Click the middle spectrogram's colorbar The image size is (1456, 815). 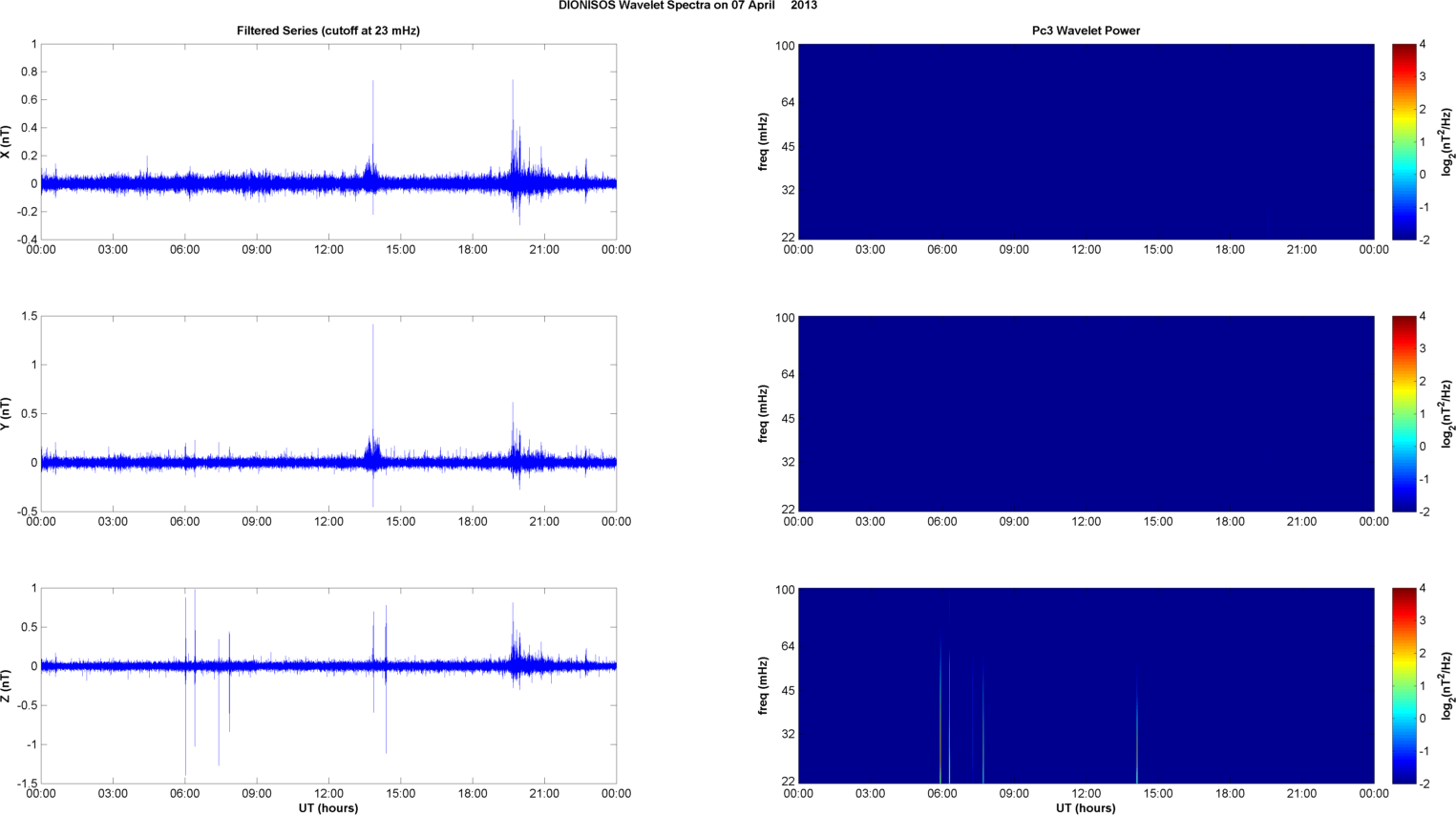(1403, 414)
